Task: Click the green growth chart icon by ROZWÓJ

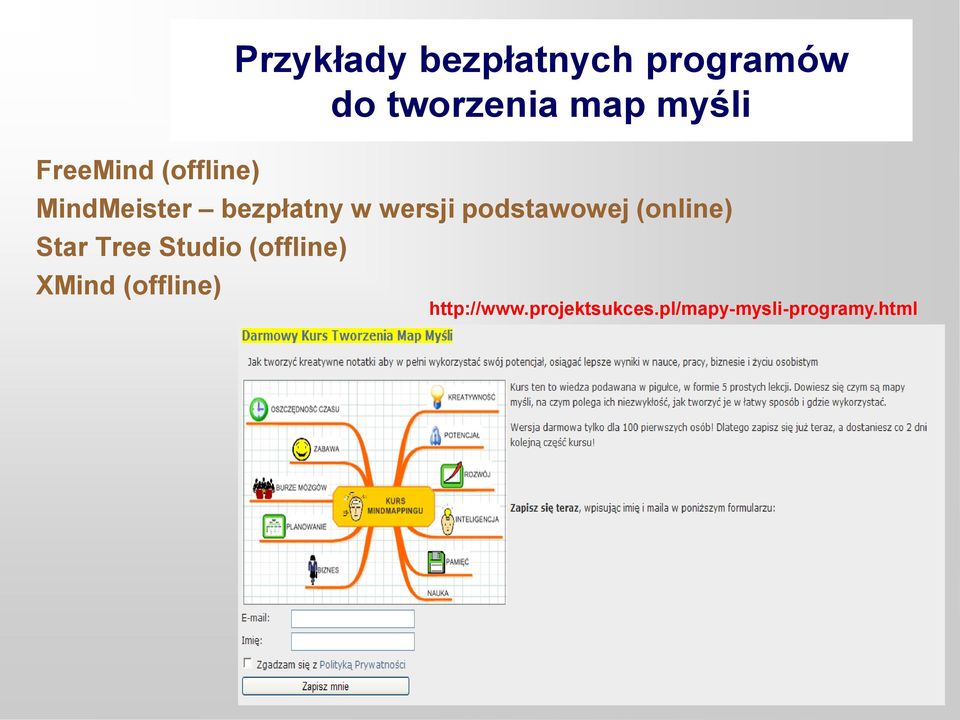Action: (452, 474)
